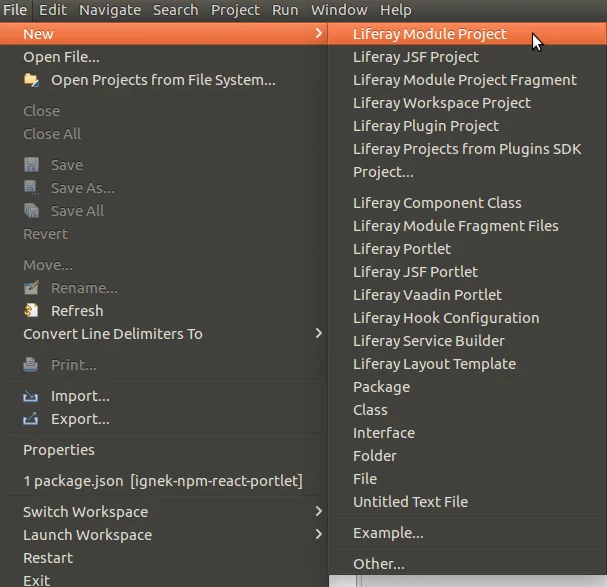Open the Project menu
This screenshot has height=587, width=607.
pos(235,10)
